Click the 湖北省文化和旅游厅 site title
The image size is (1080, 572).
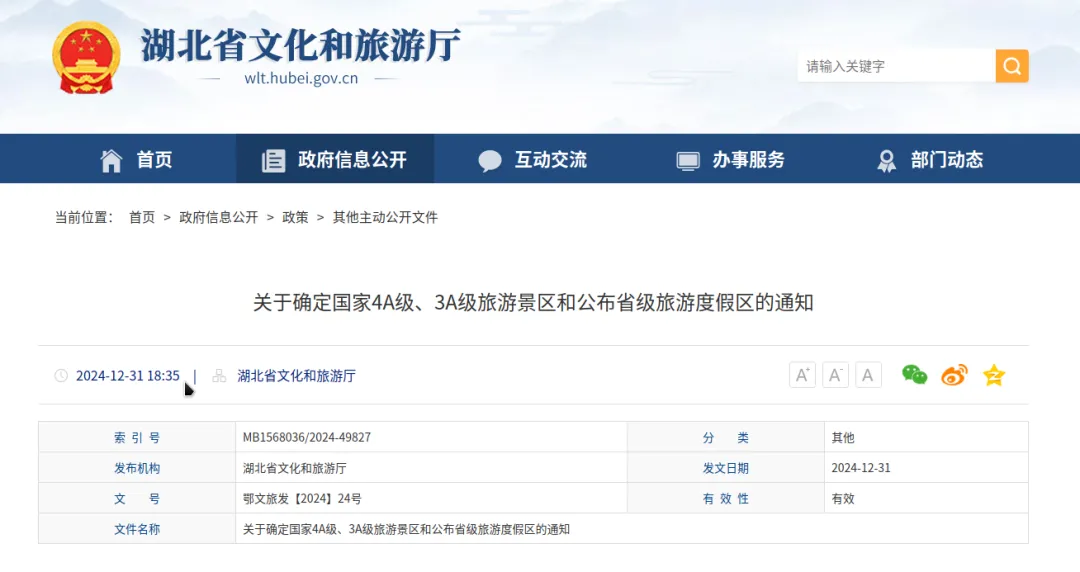click(x=300, y=46)
